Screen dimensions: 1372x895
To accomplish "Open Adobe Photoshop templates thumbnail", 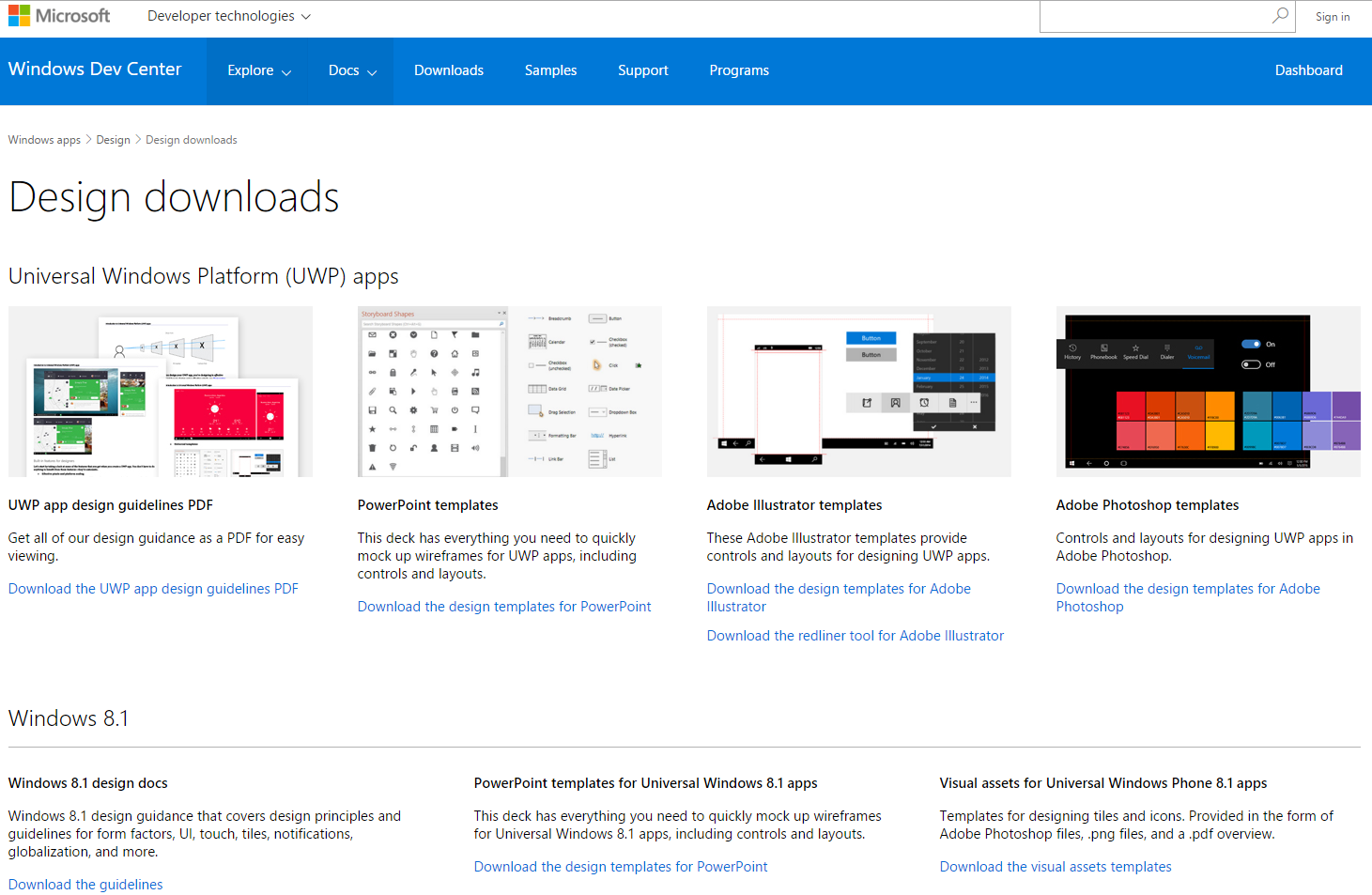I will 1209,392.
